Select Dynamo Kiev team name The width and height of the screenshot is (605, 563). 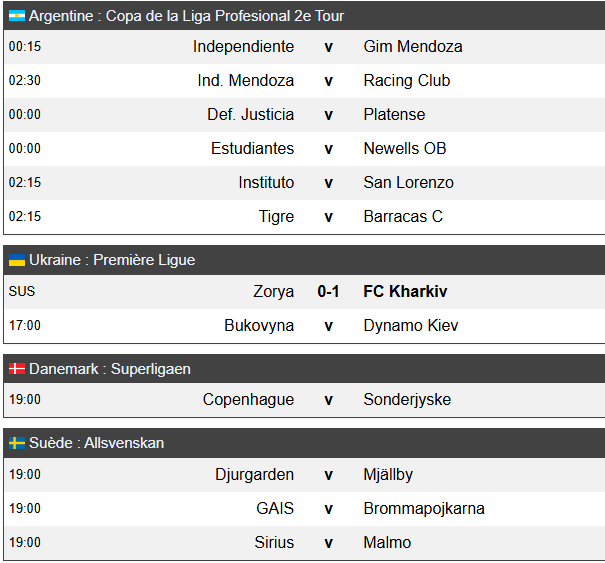click(x=411, y=326)
